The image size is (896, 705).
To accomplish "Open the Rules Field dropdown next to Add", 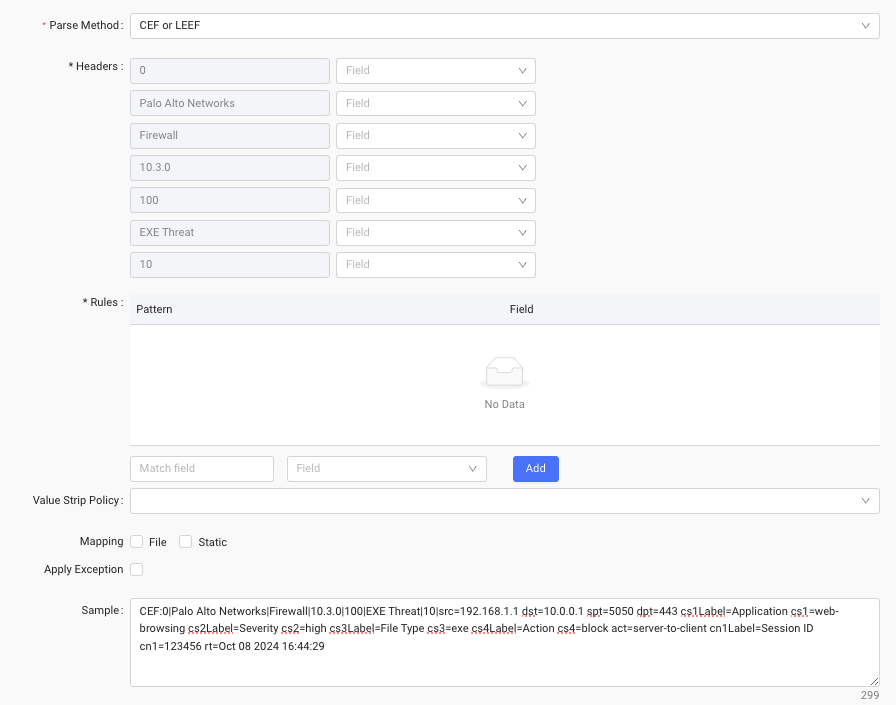I will point(386,468).
